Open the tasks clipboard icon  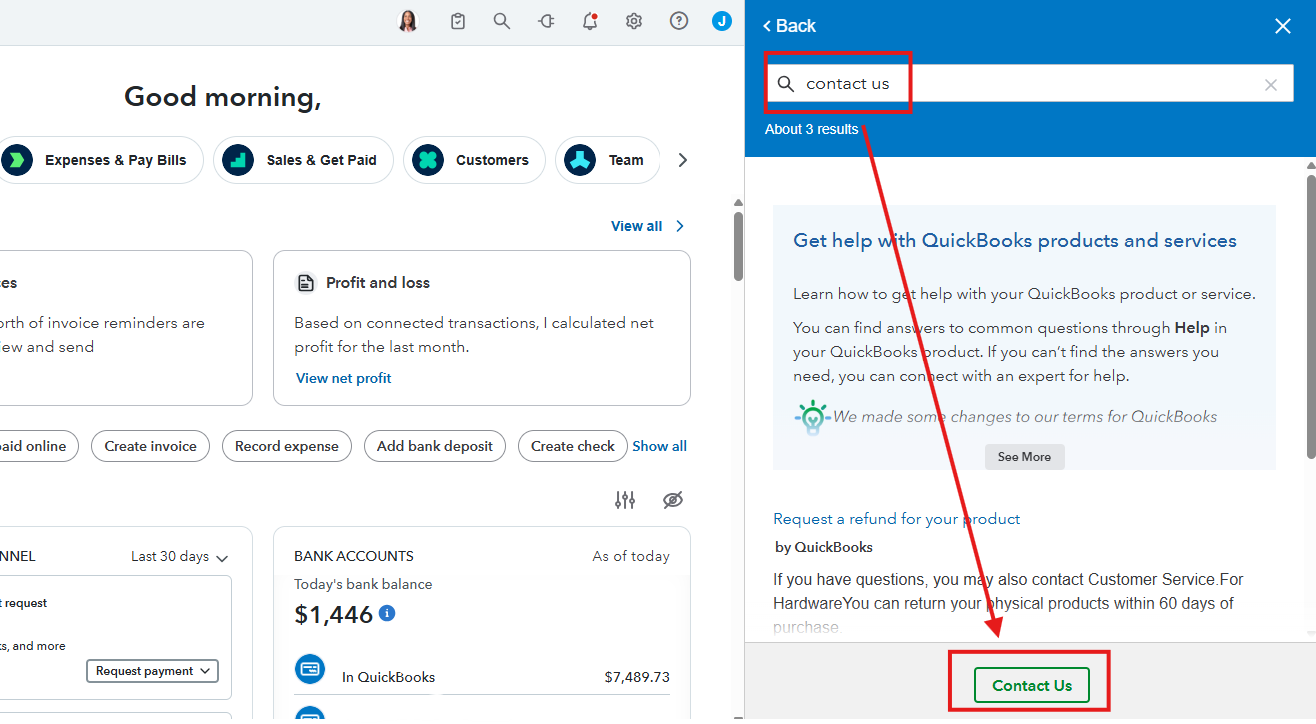pos(458,21)
